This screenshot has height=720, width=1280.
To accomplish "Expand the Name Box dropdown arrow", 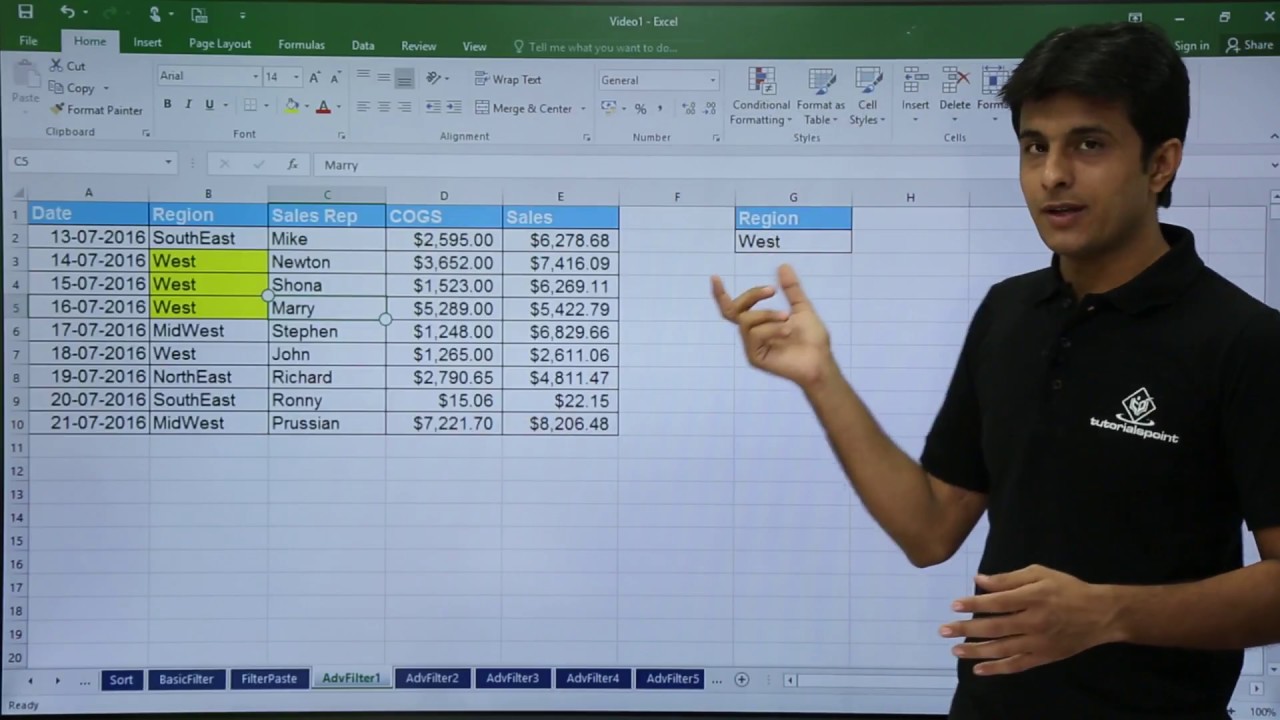I will click(x=168, y=162).
